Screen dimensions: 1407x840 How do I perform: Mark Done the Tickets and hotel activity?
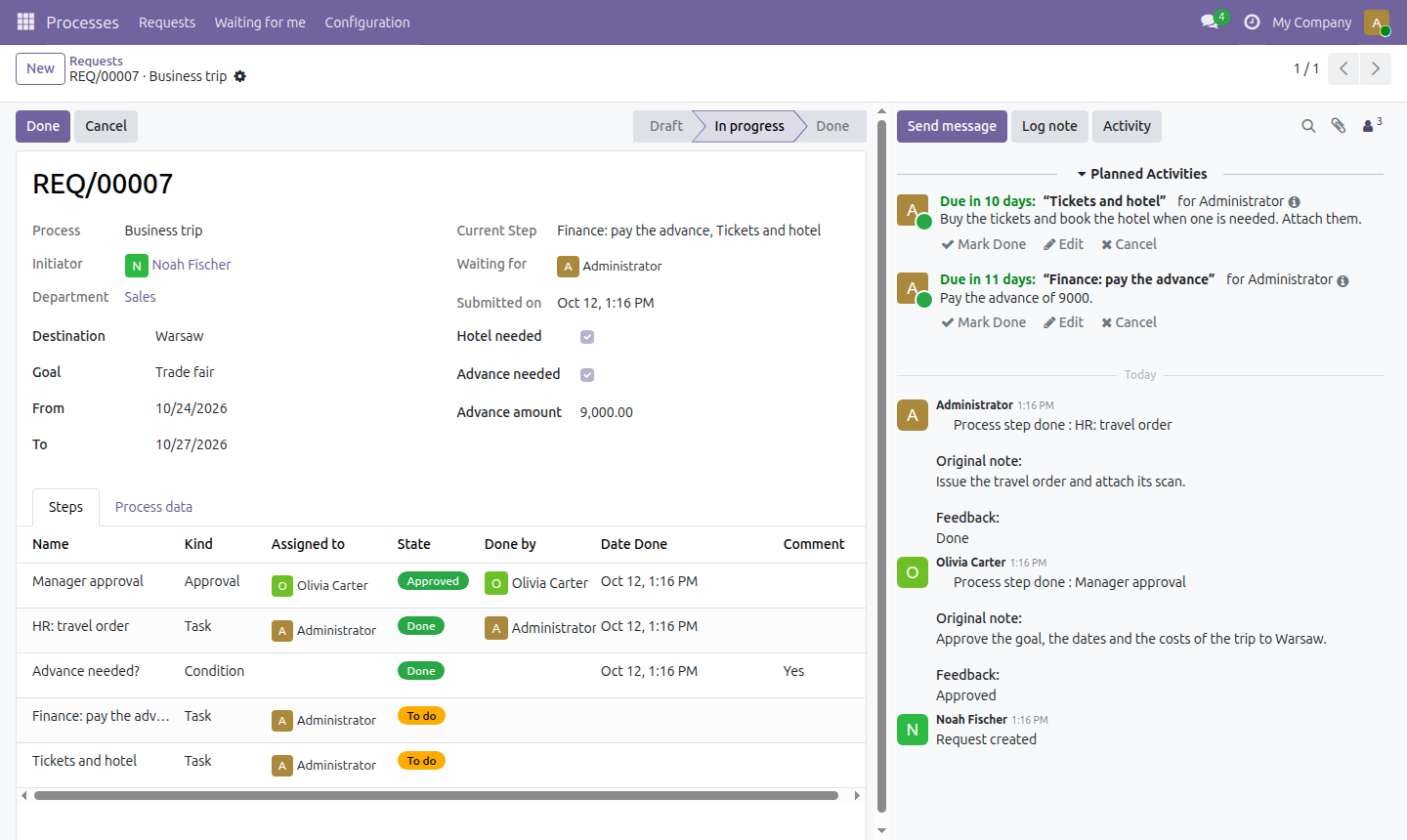984,244
